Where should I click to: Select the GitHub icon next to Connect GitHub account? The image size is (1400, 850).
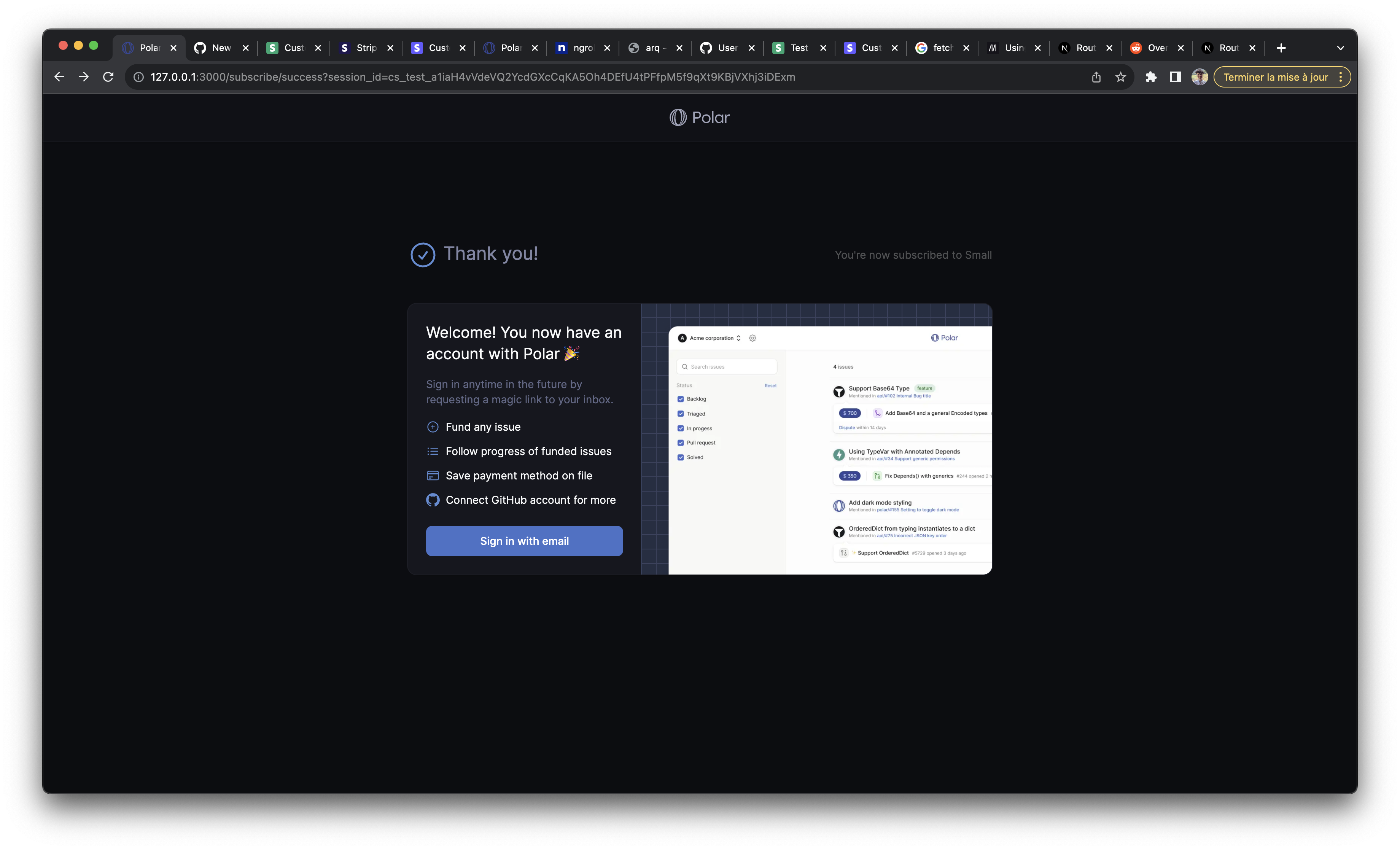(x=433, y=500)
